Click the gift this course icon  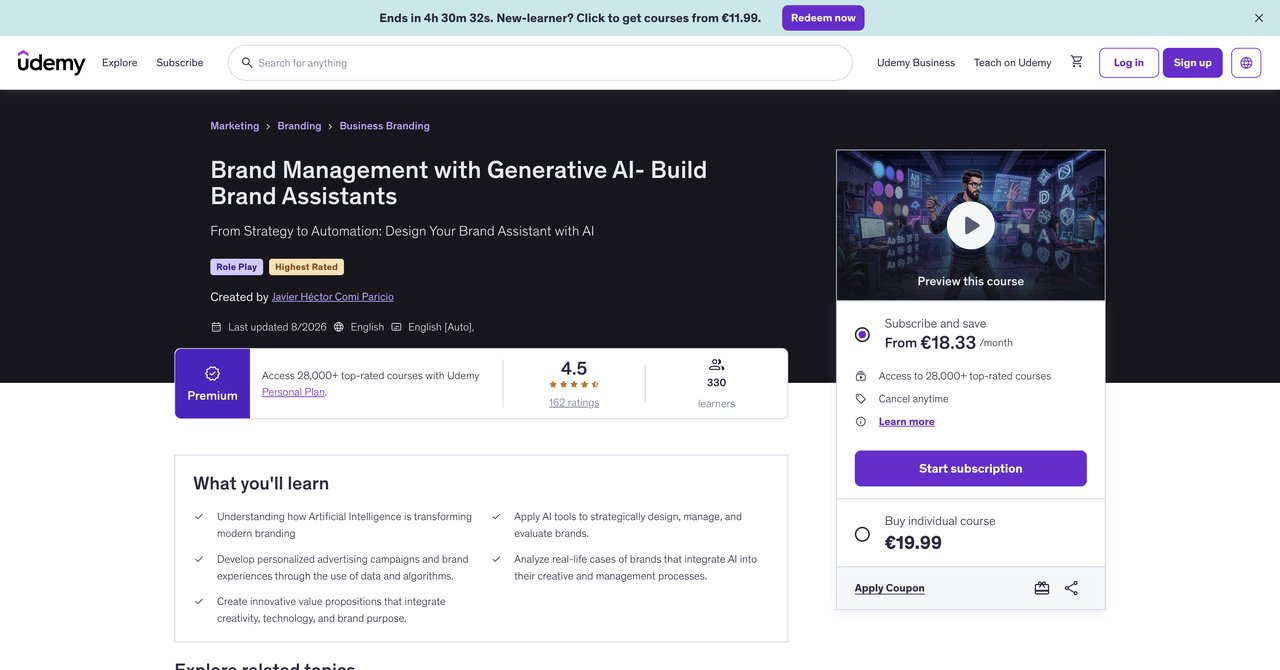coord(1042,588)
